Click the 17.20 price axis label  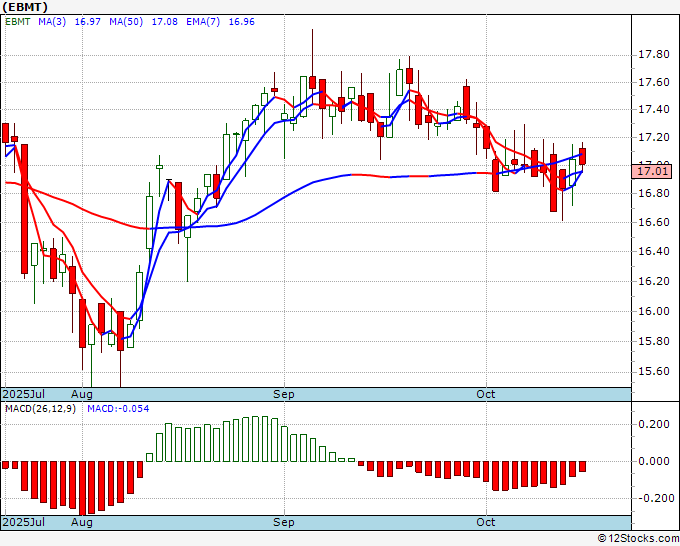click(654, 137)
